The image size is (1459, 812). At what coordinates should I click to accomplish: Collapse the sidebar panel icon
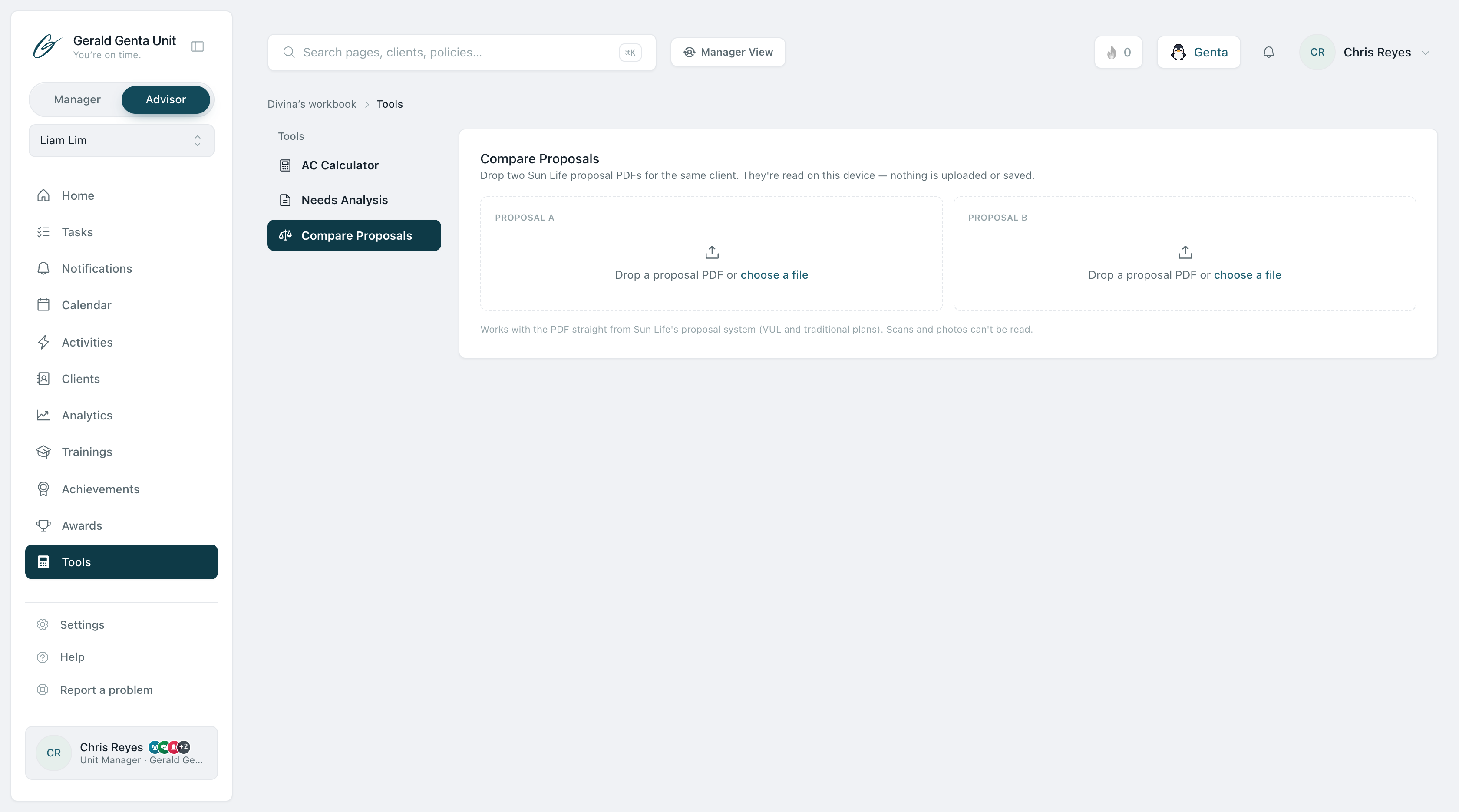pos(198,46)
